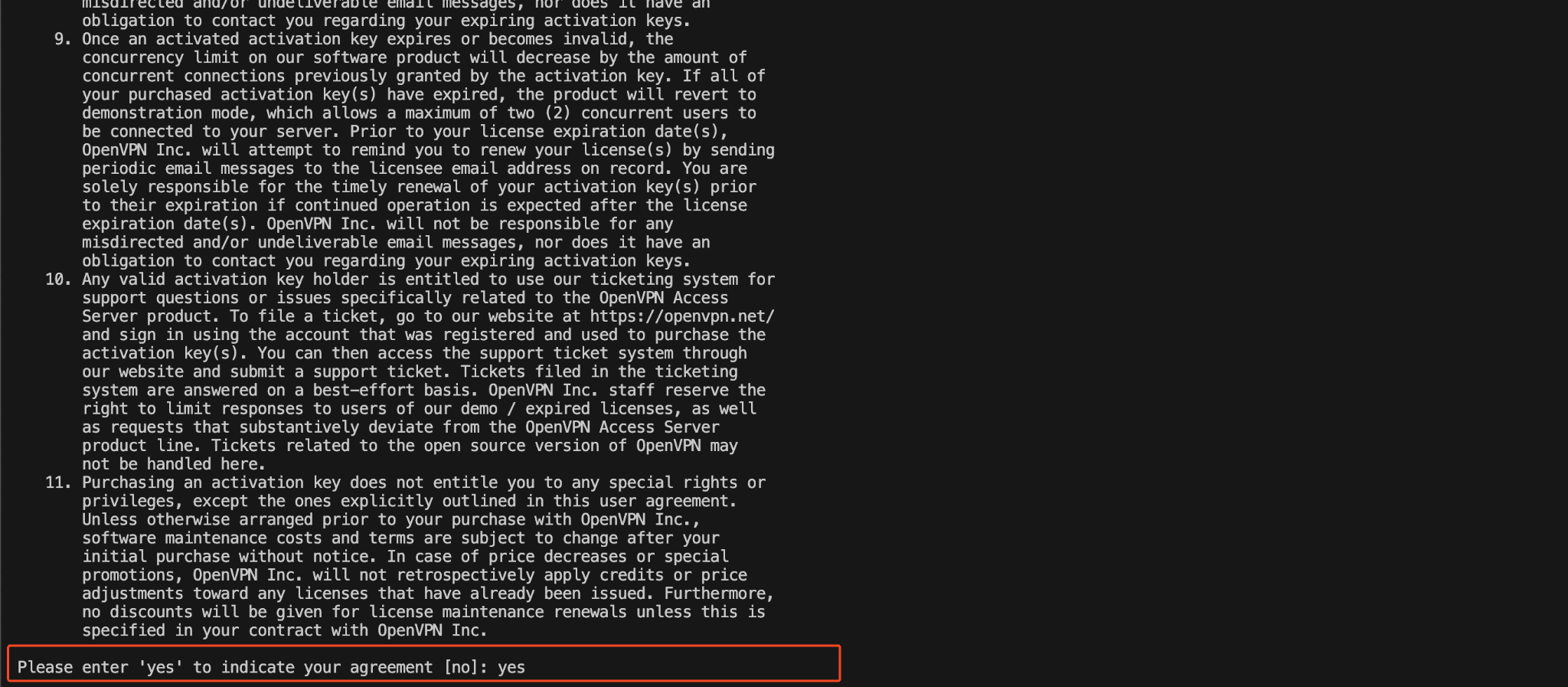The image size is (1568, 687).
Task: Click the list number '10.'
Action: [x=58, y=280]
